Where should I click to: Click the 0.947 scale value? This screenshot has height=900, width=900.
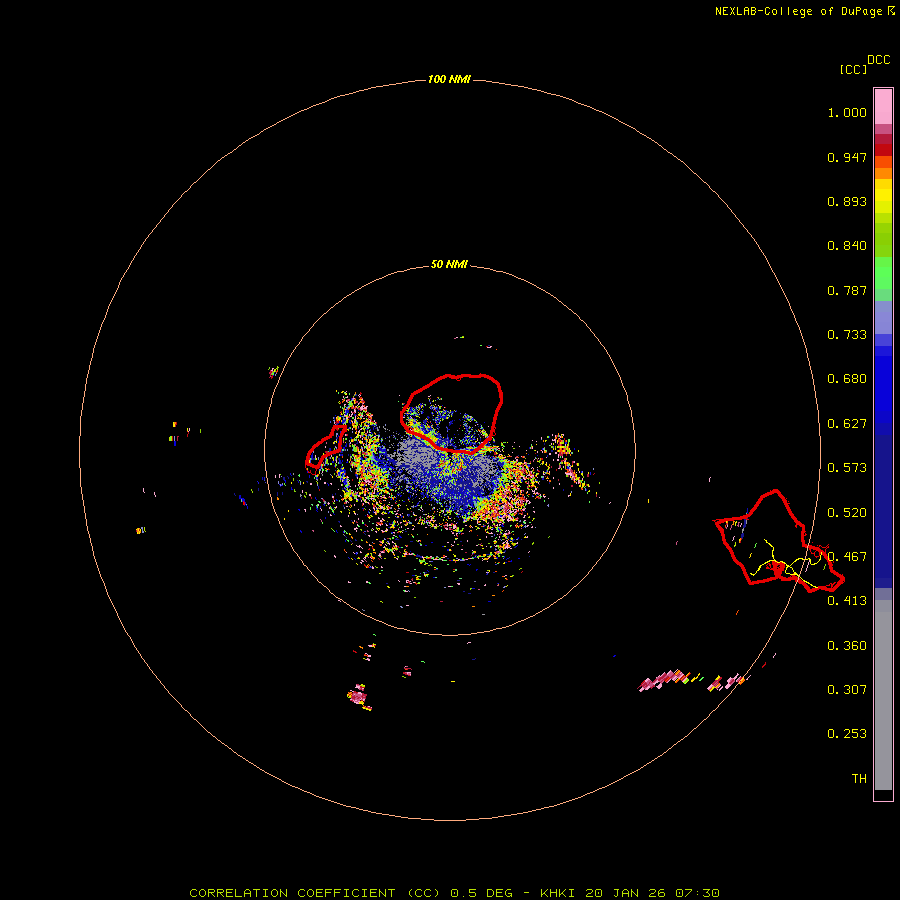click(x=847, y=157)
